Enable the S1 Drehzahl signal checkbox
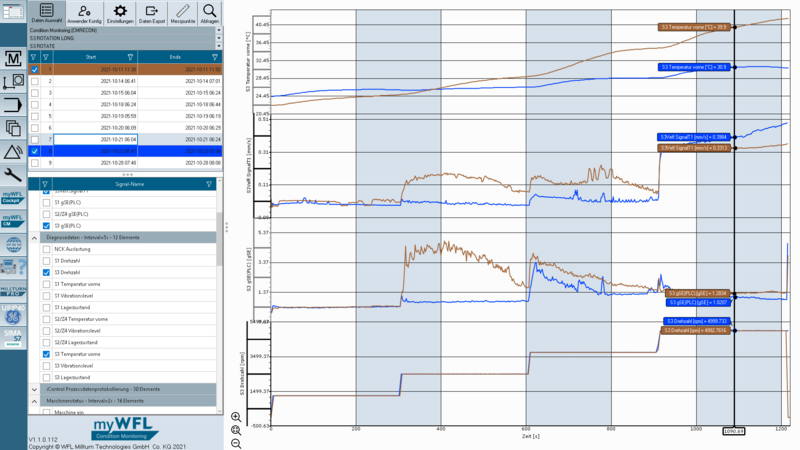The height and width of the screenshot is (450, 800). click(x=46, y=261)
